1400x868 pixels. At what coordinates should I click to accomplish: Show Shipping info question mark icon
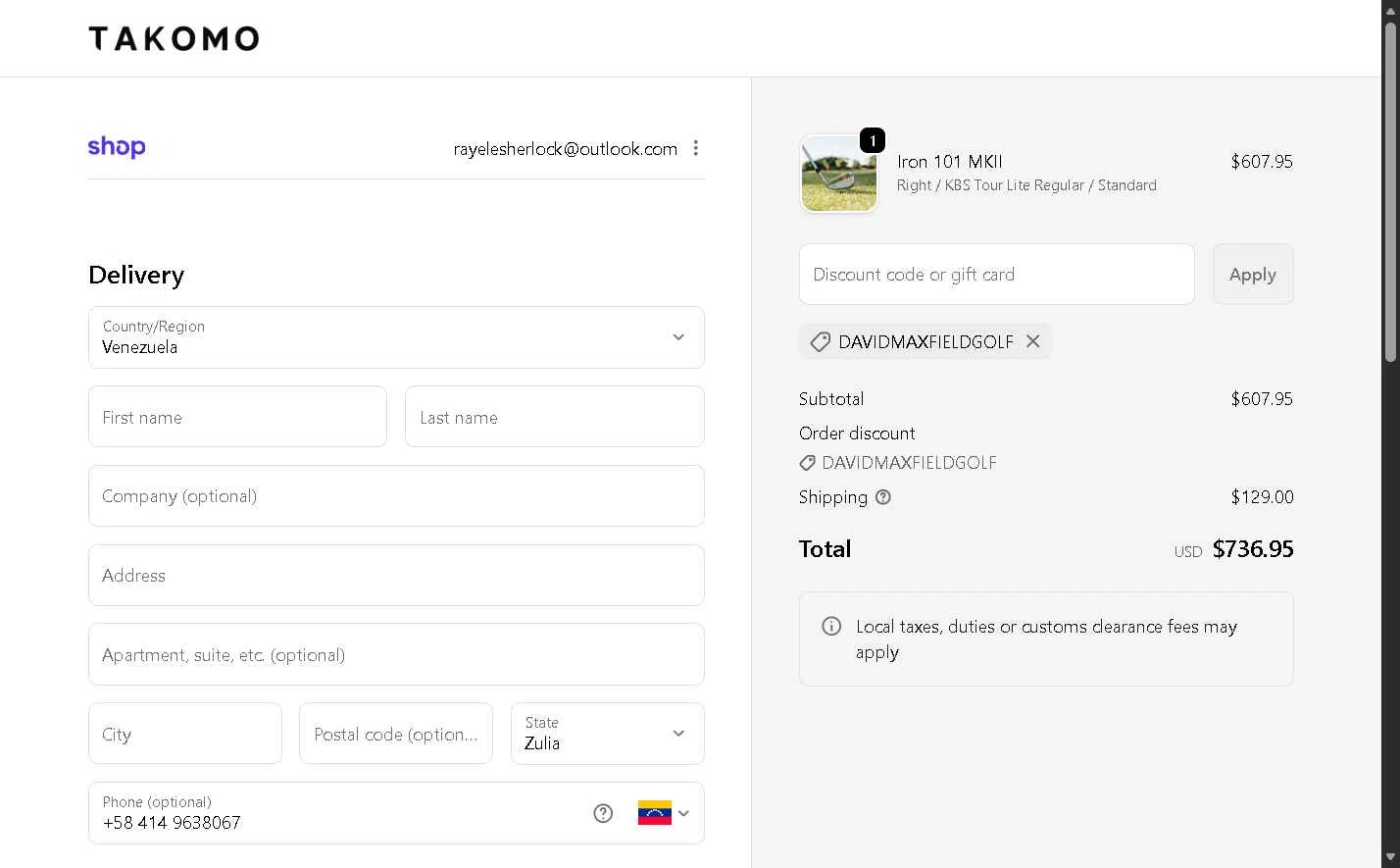pyautogui.click(x=883, y=497)
